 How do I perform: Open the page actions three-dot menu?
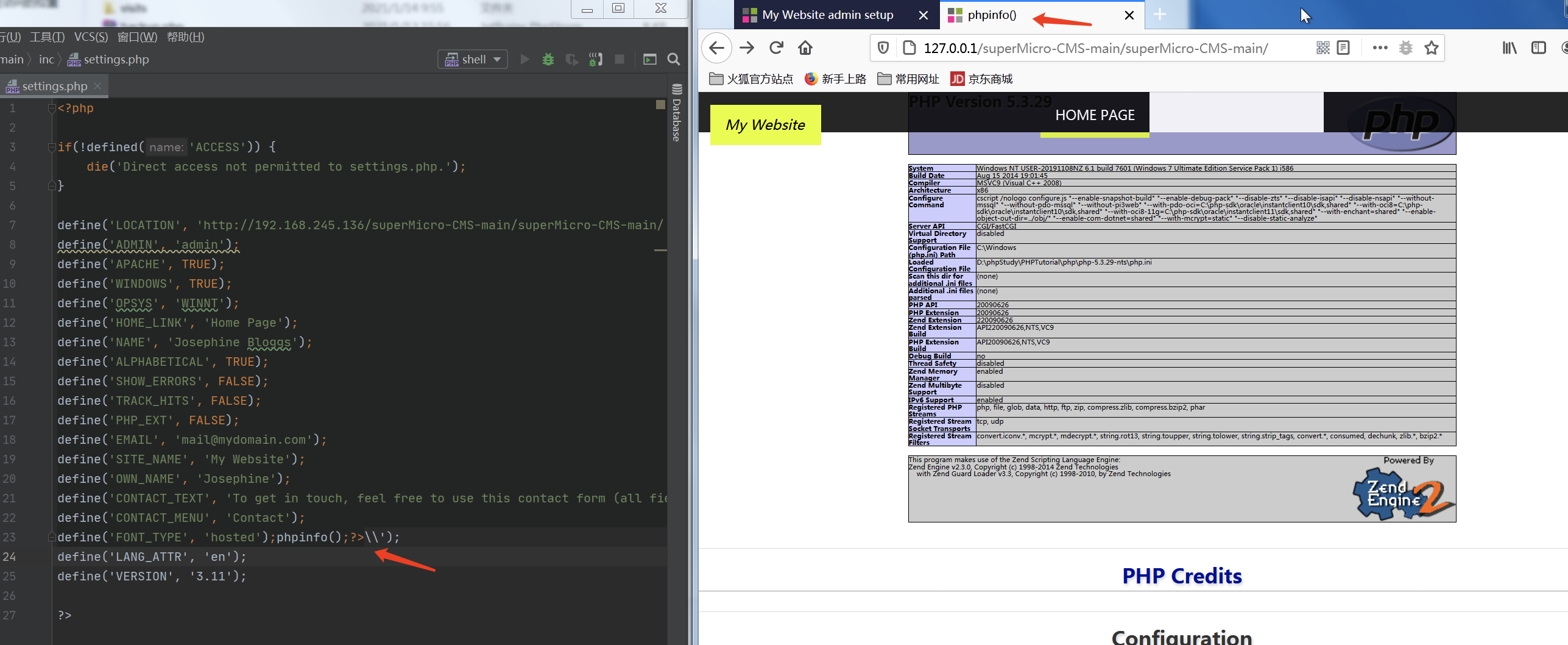point(1380,48)
